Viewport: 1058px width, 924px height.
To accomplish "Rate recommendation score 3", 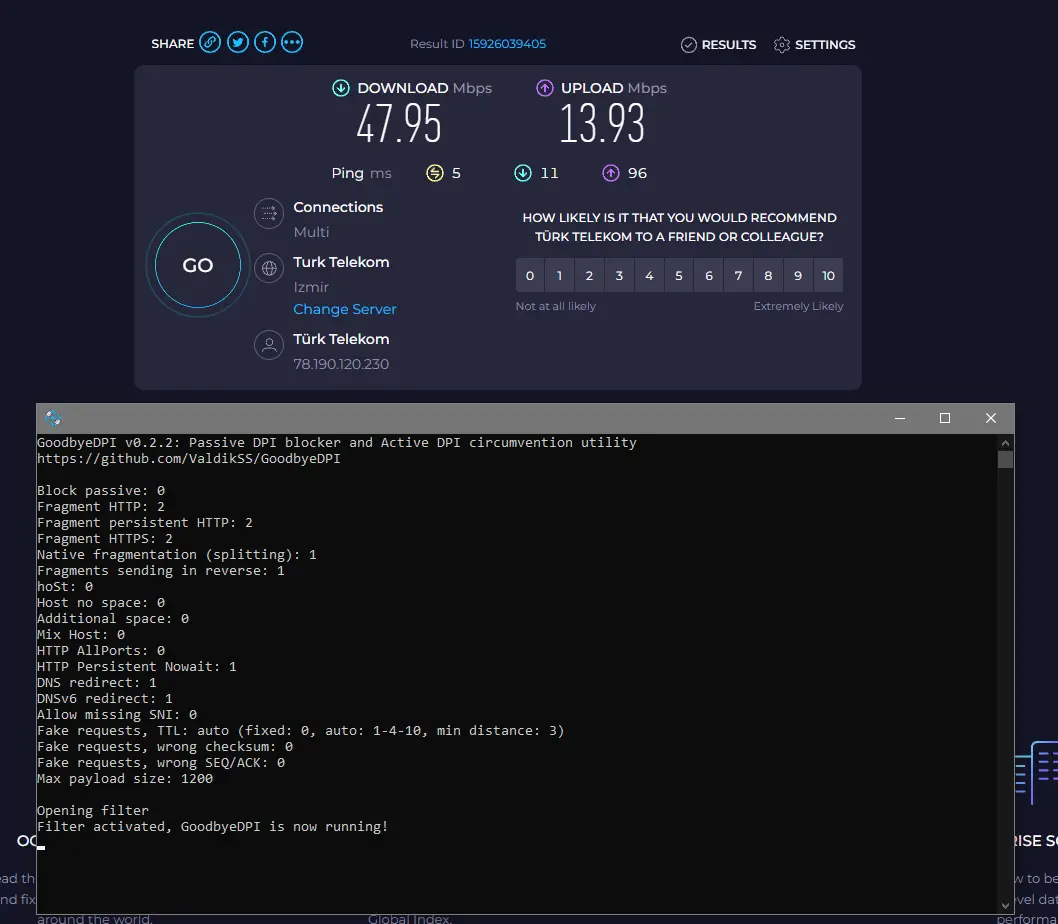I will point(619,275).
